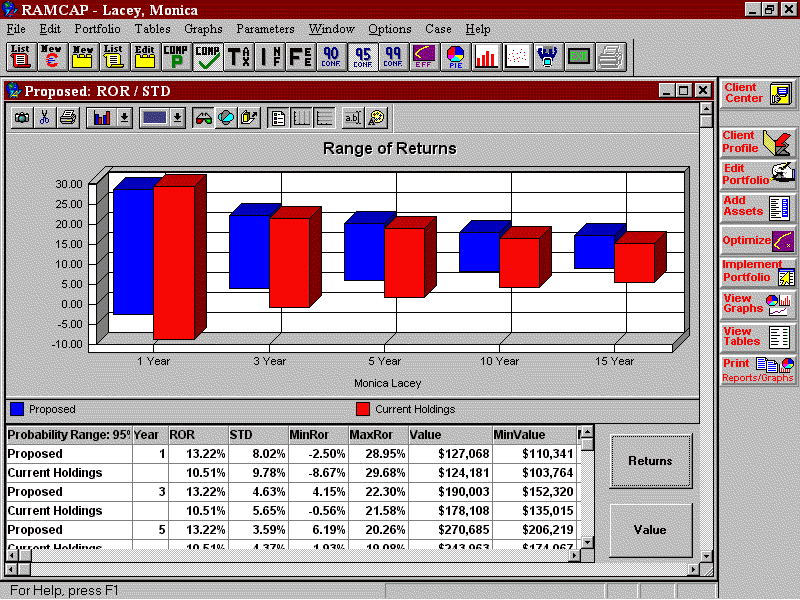Click the scissors cut icon in chart toolbar
This screenshot has width=800, height=600.
(x=44, y=118)
